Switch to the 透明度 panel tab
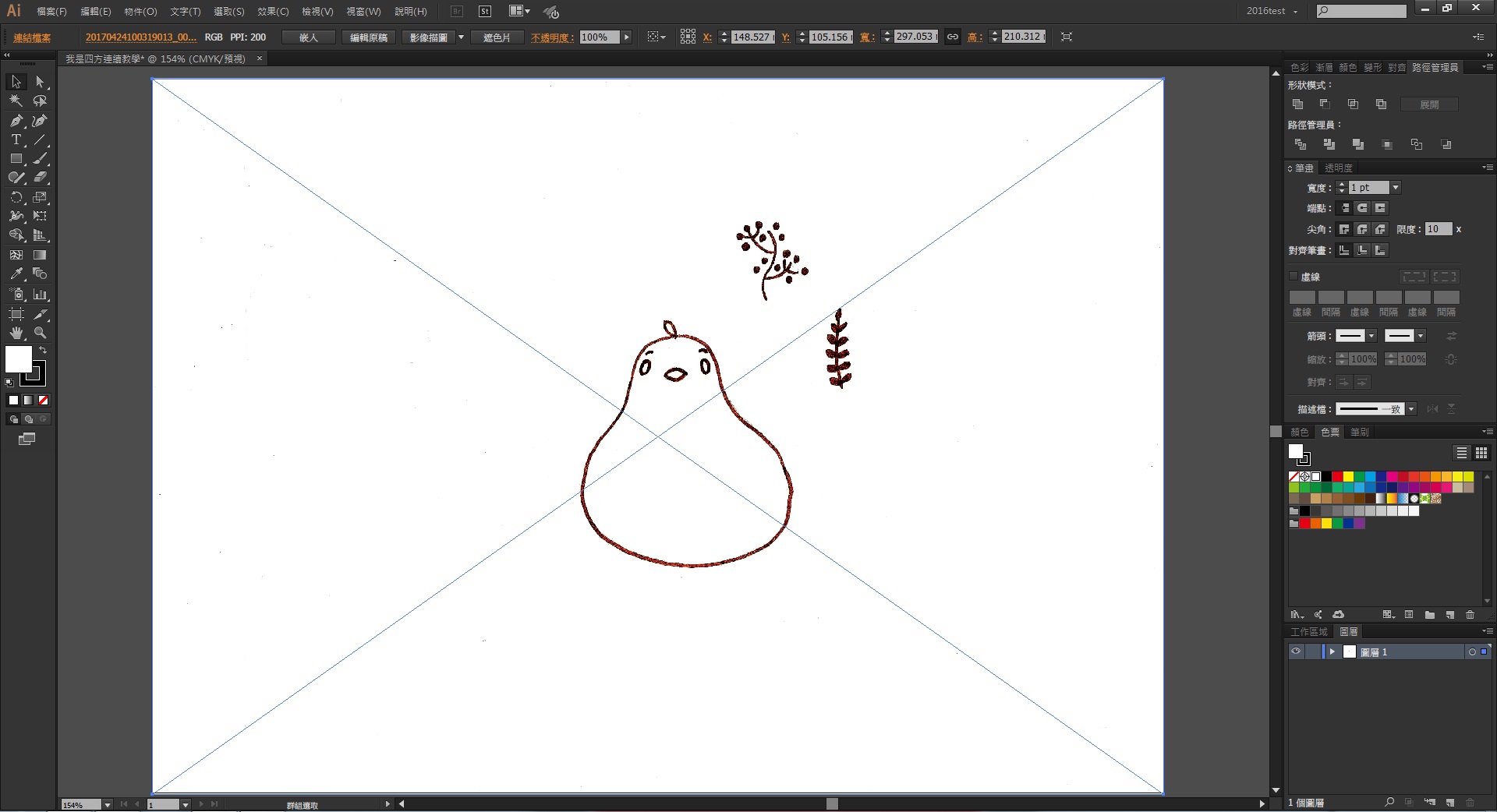1497x812 pixels. point(1339,168)
